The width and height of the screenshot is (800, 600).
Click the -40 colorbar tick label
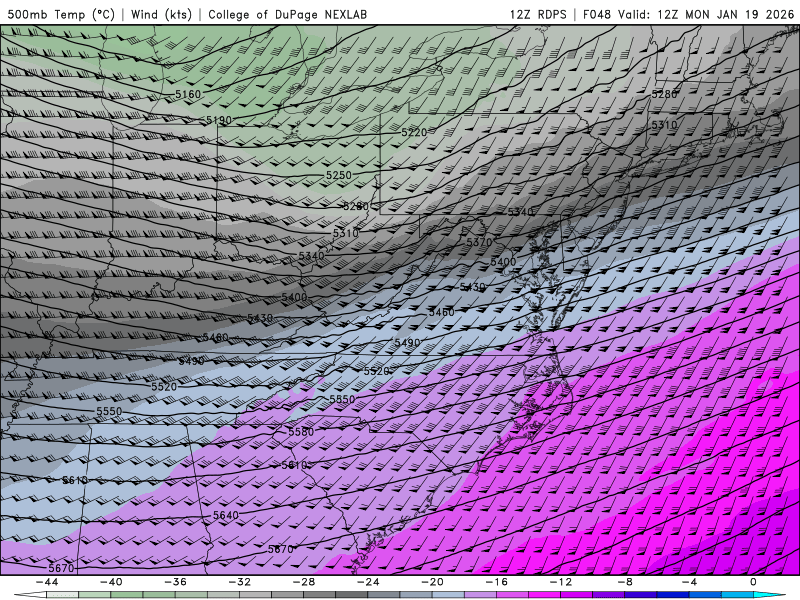pyautogui.click(x=111, y=582)
